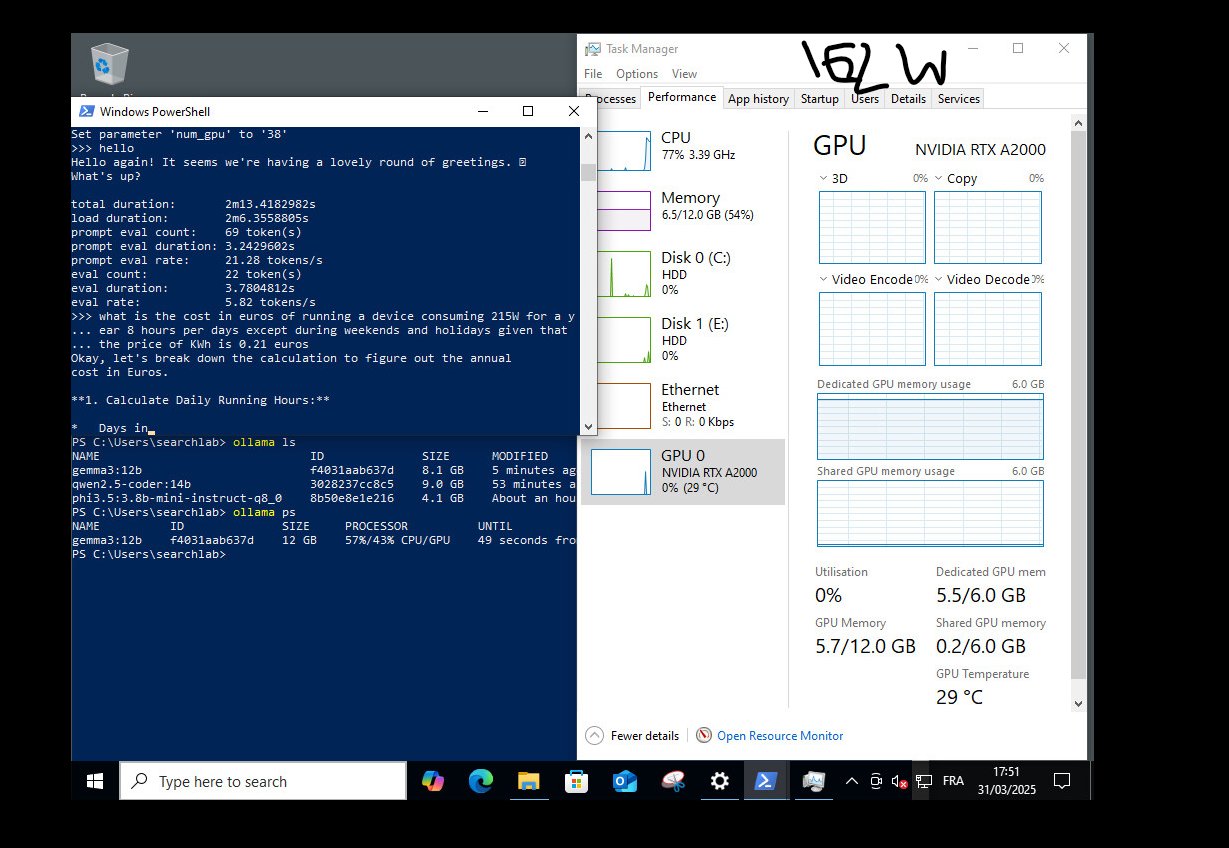Screen dimensions: 1229x848
Task: Switch to Task Manager taskbar icon
Action: 814,781
